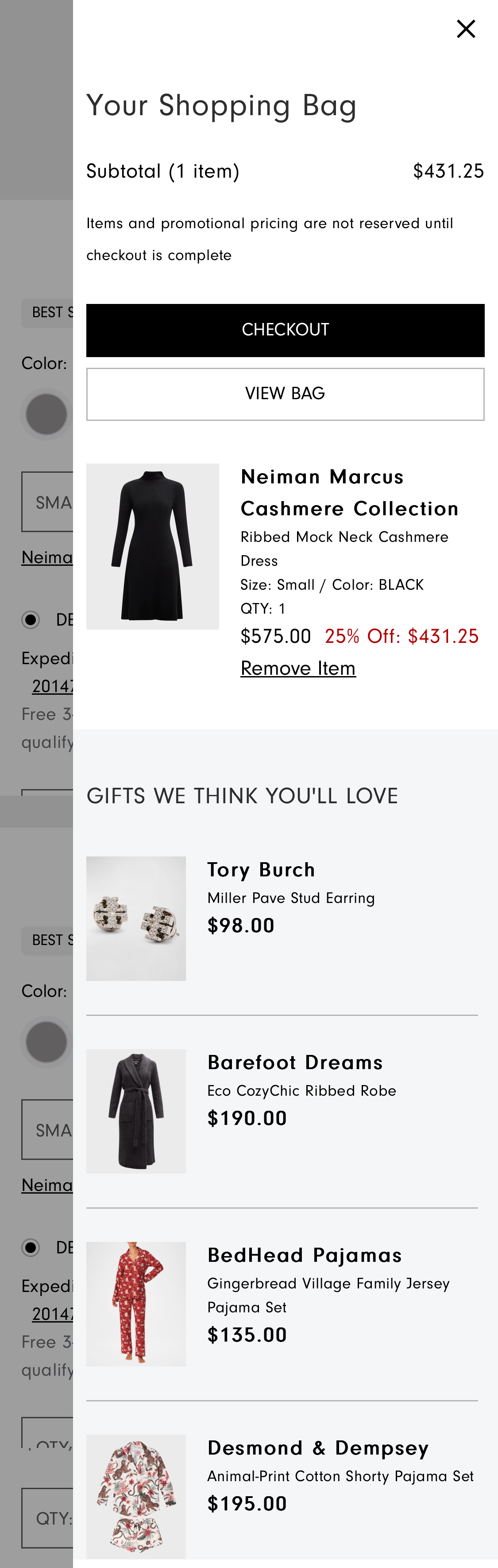Open Miller Pave Stud Earring product
498x1568 pixels.
[291, 899]
